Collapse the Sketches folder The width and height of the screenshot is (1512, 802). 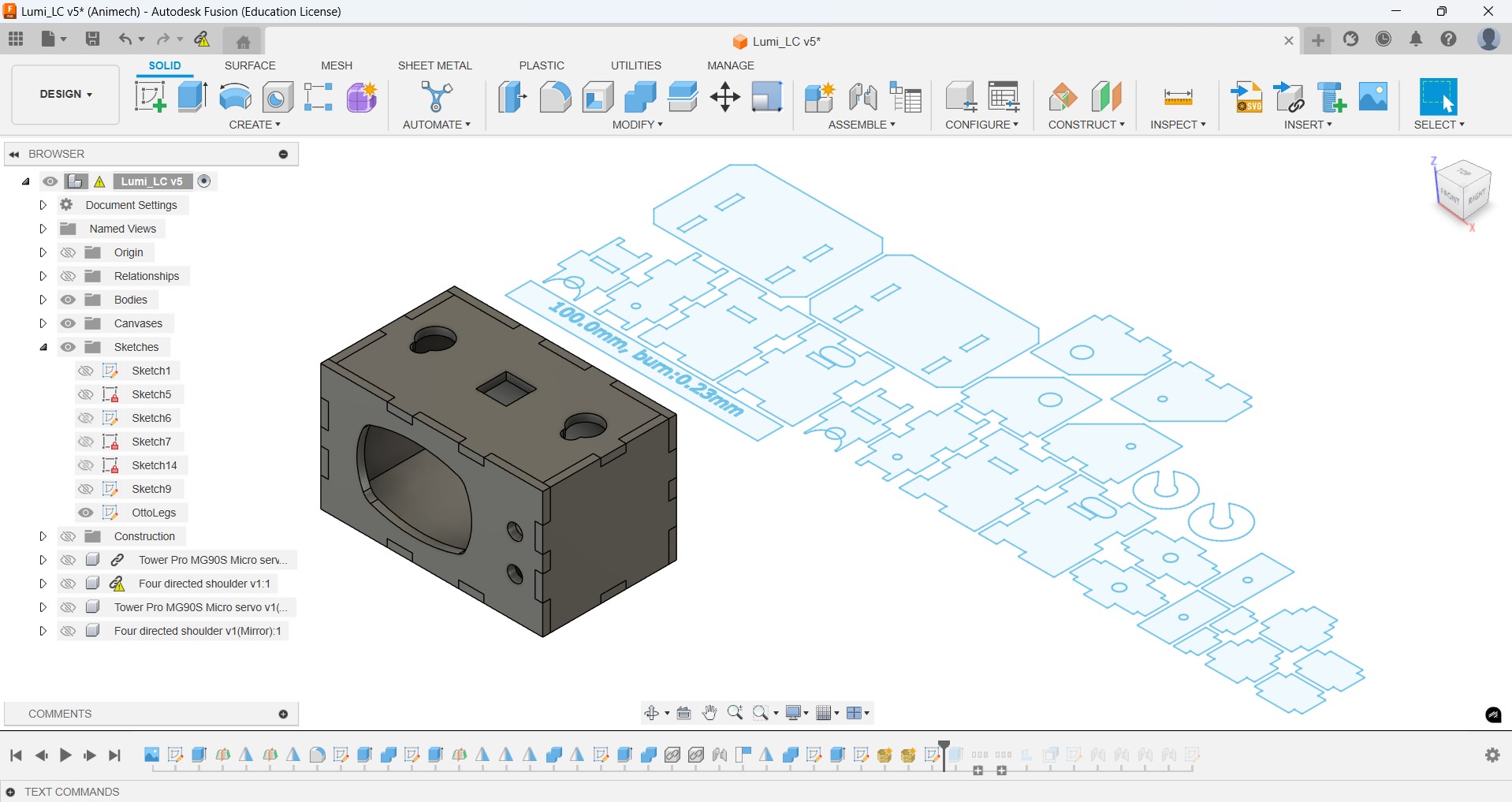click(43, 347)
